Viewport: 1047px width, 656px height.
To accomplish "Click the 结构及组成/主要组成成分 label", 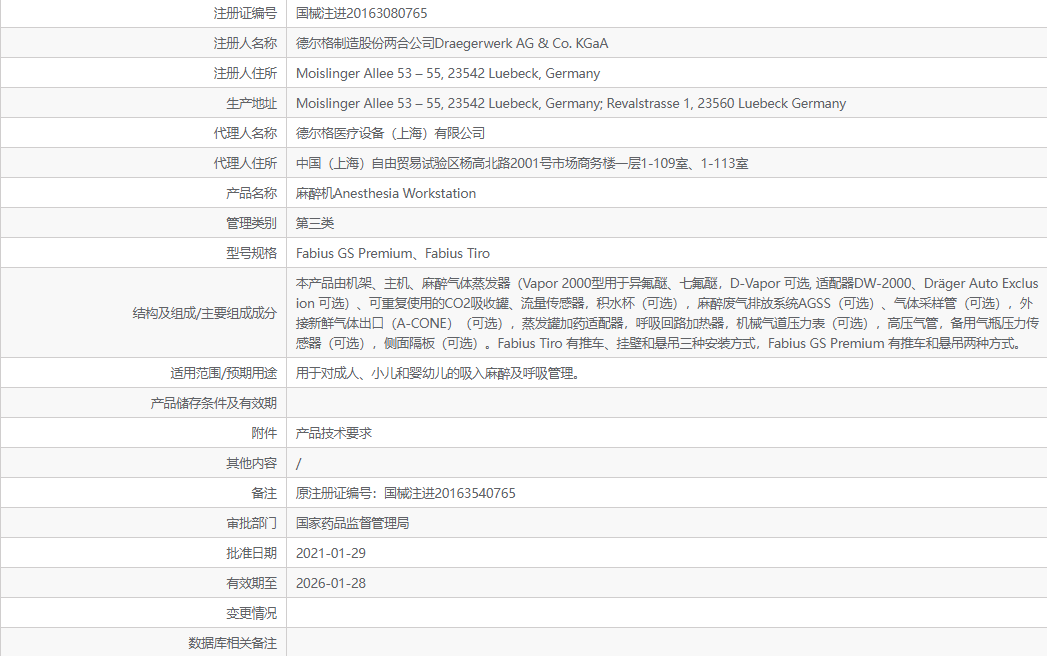I will [x=204, y=313].
